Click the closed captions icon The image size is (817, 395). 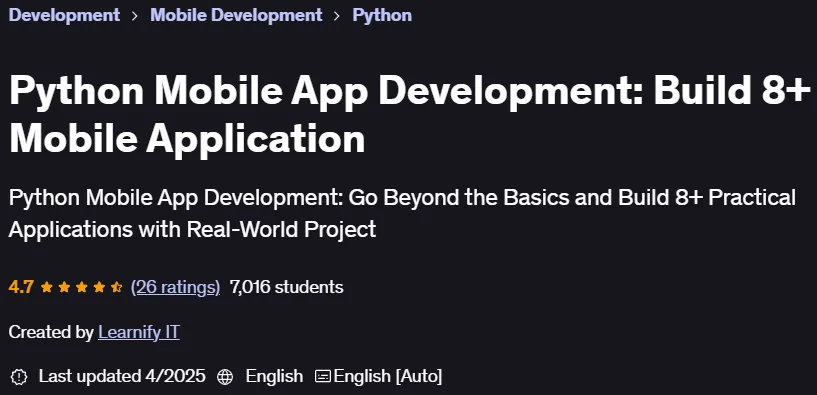click(x=323, y=376)
